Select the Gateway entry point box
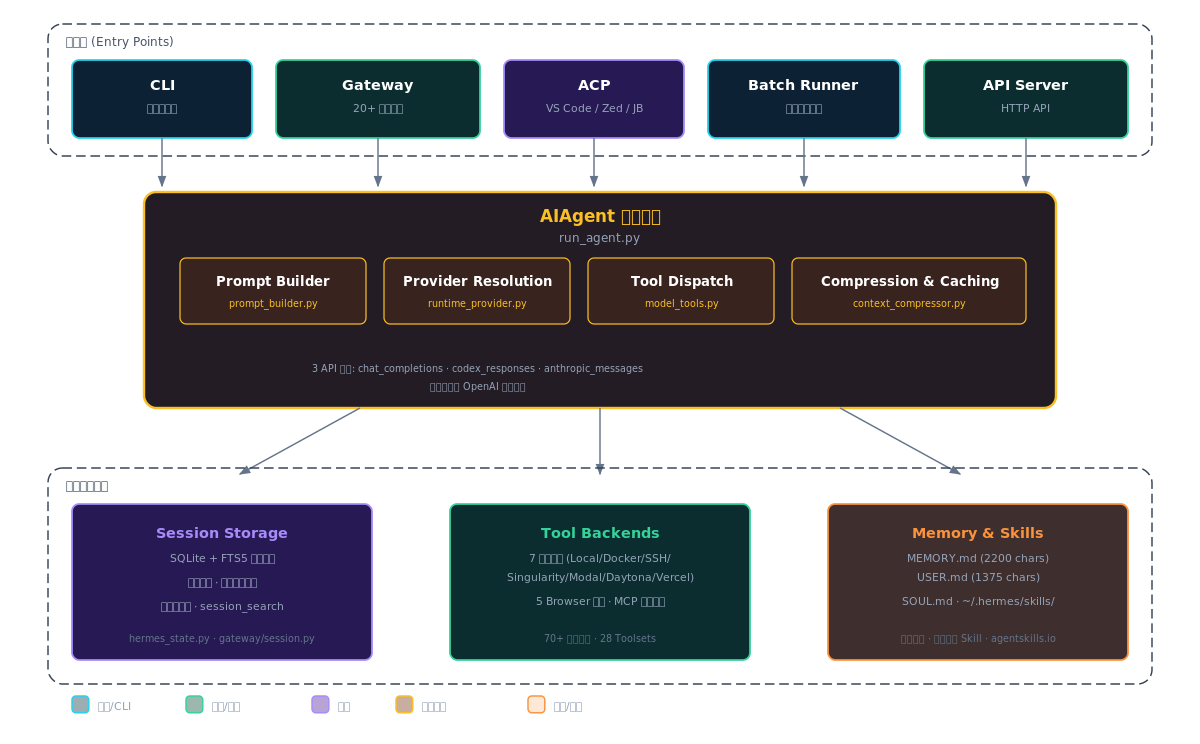The width and height of the screenshot is (1200, 744). 378,99
